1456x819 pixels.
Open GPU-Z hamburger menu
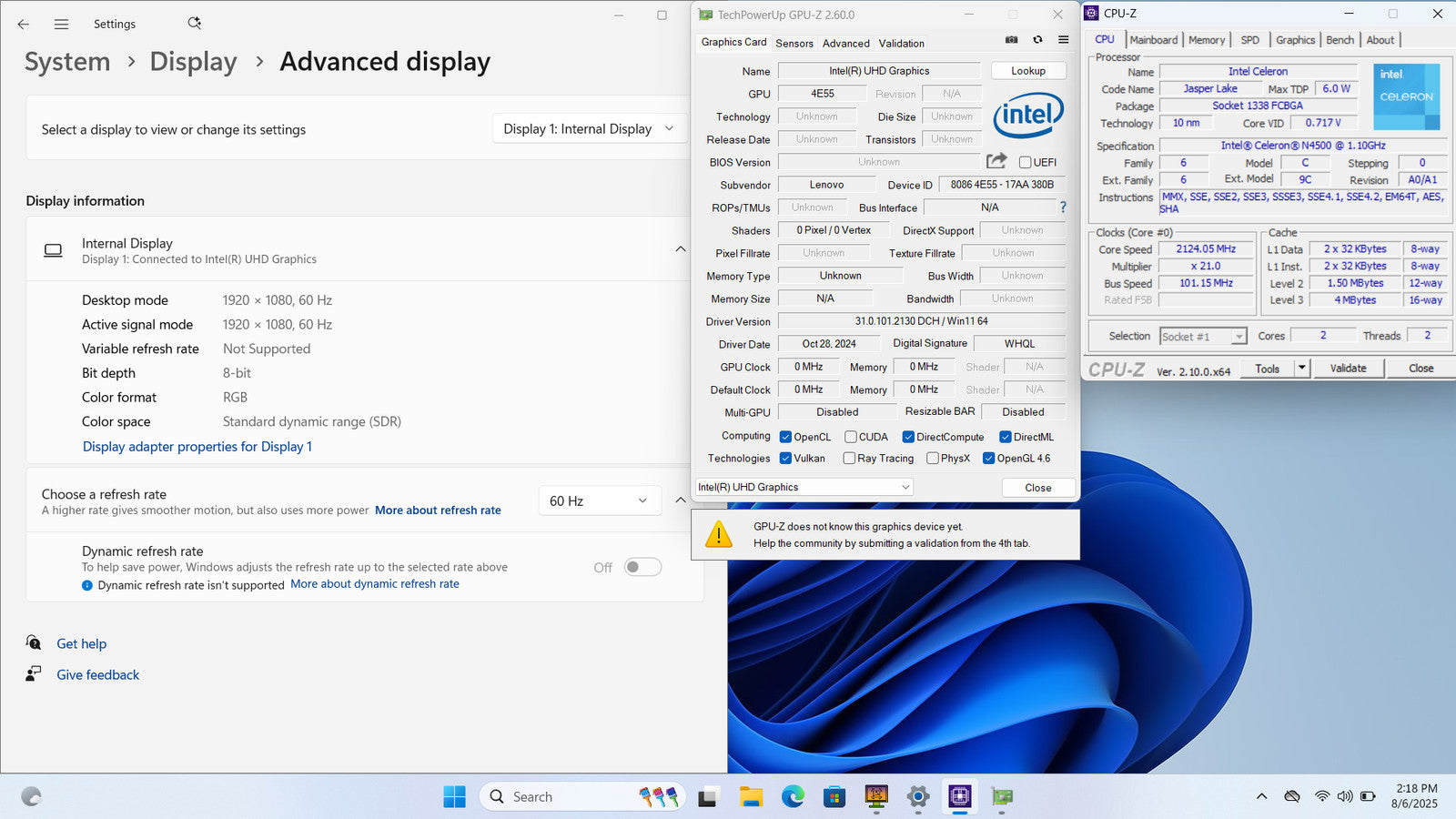pos(1063,40)
